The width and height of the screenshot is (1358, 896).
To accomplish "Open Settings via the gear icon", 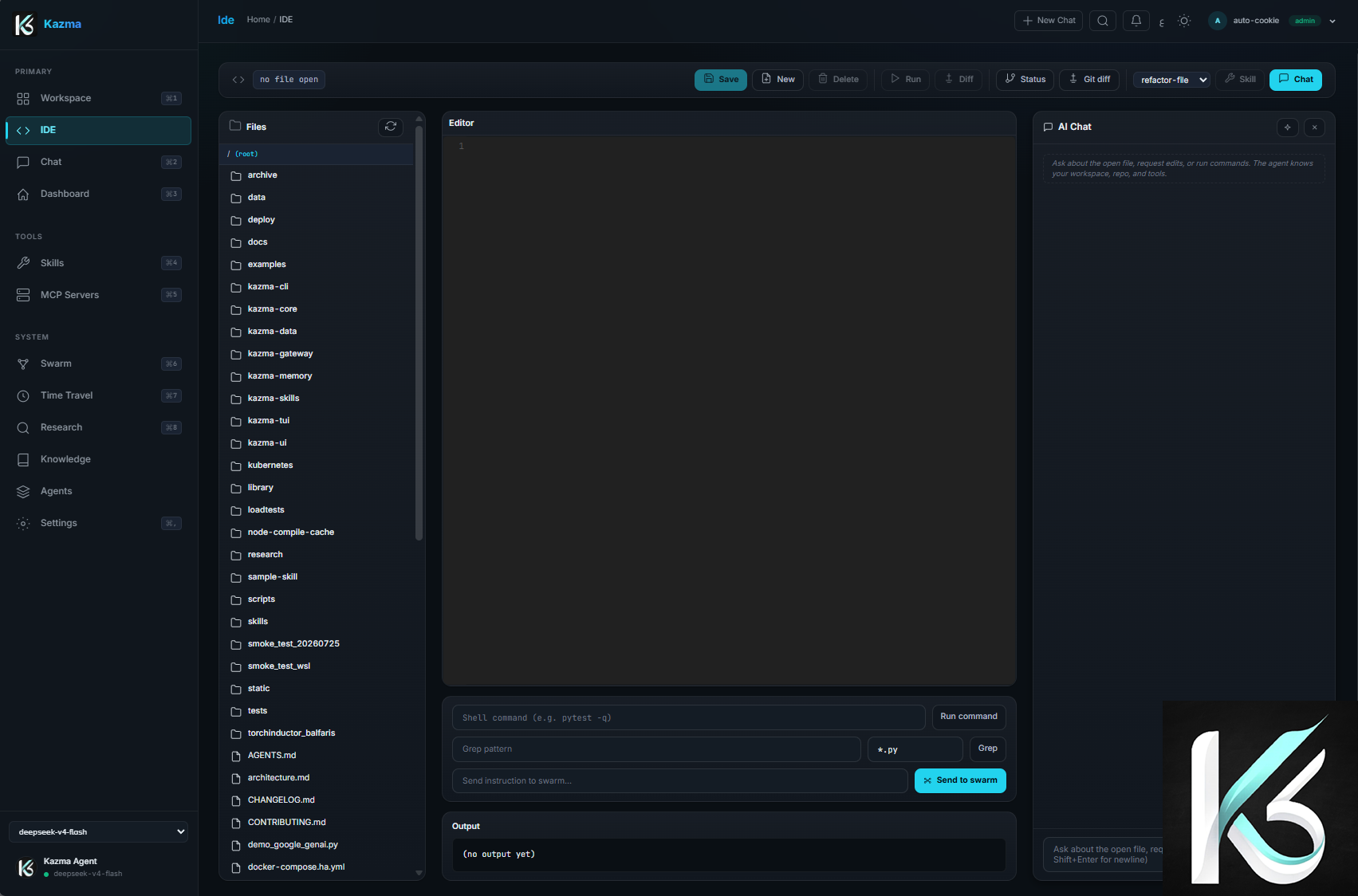I will [23, 523].
